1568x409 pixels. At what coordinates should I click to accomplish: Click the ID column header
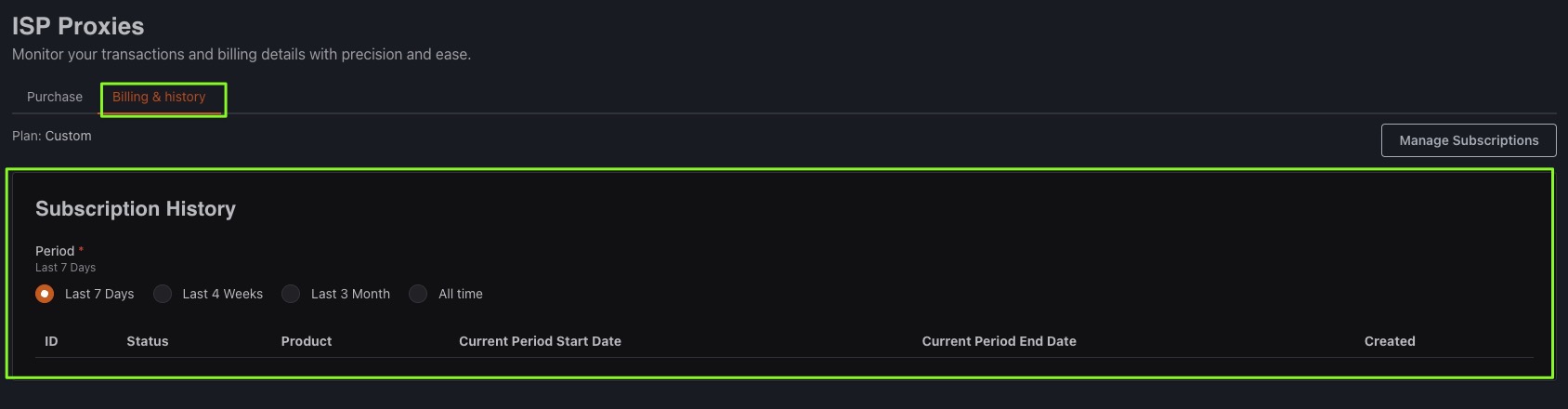pos(51,341)
